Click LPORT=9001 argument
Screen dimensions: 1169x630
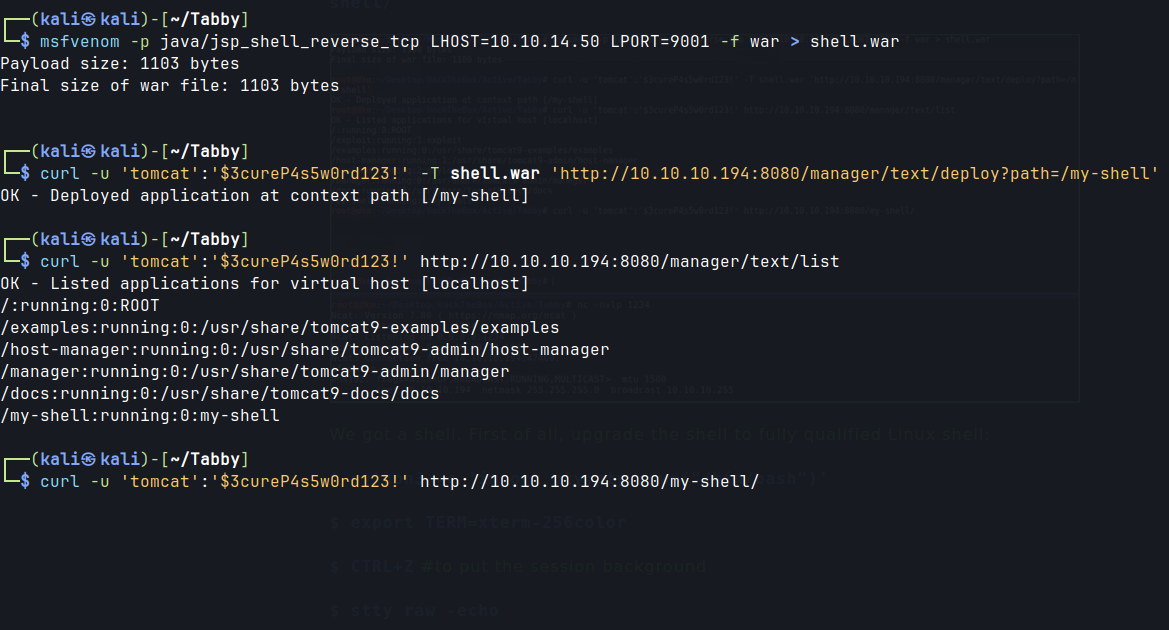coord(660,42)
